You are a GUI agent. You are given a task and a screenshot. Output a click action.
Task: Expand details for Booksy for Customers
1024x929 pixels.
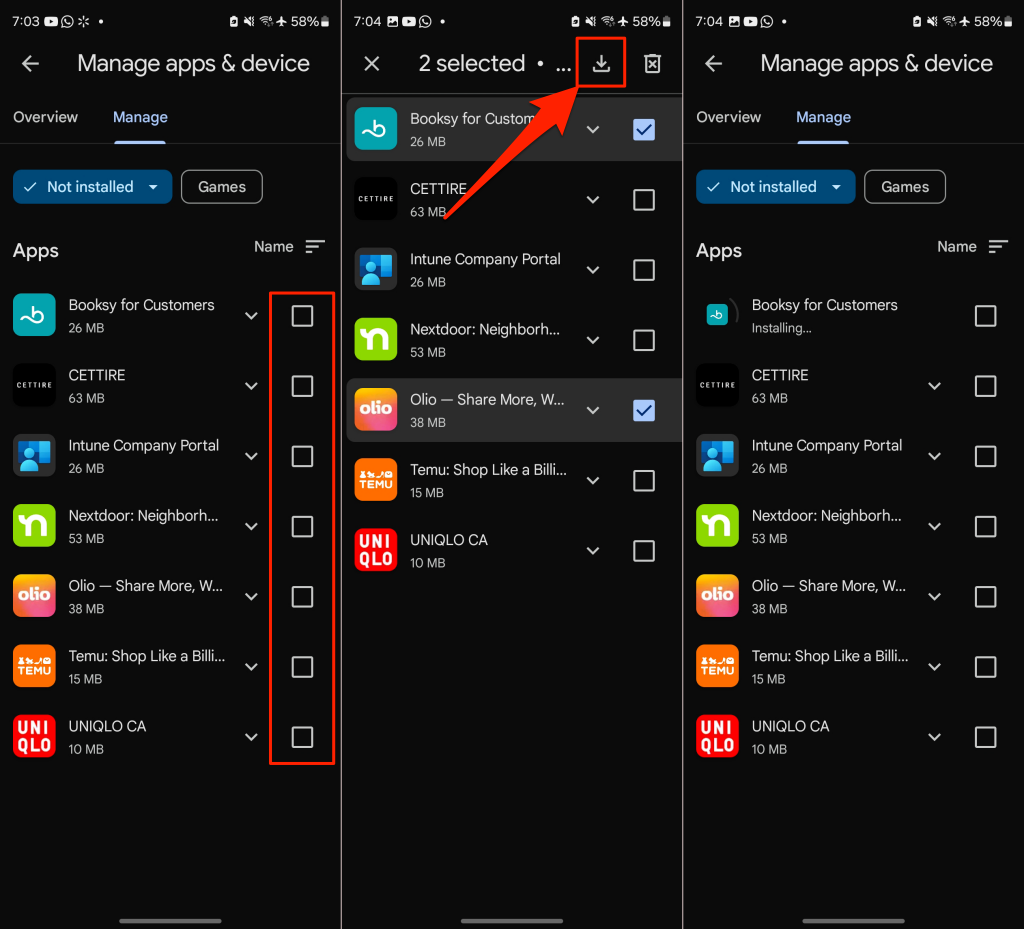[x=592, y=129]
